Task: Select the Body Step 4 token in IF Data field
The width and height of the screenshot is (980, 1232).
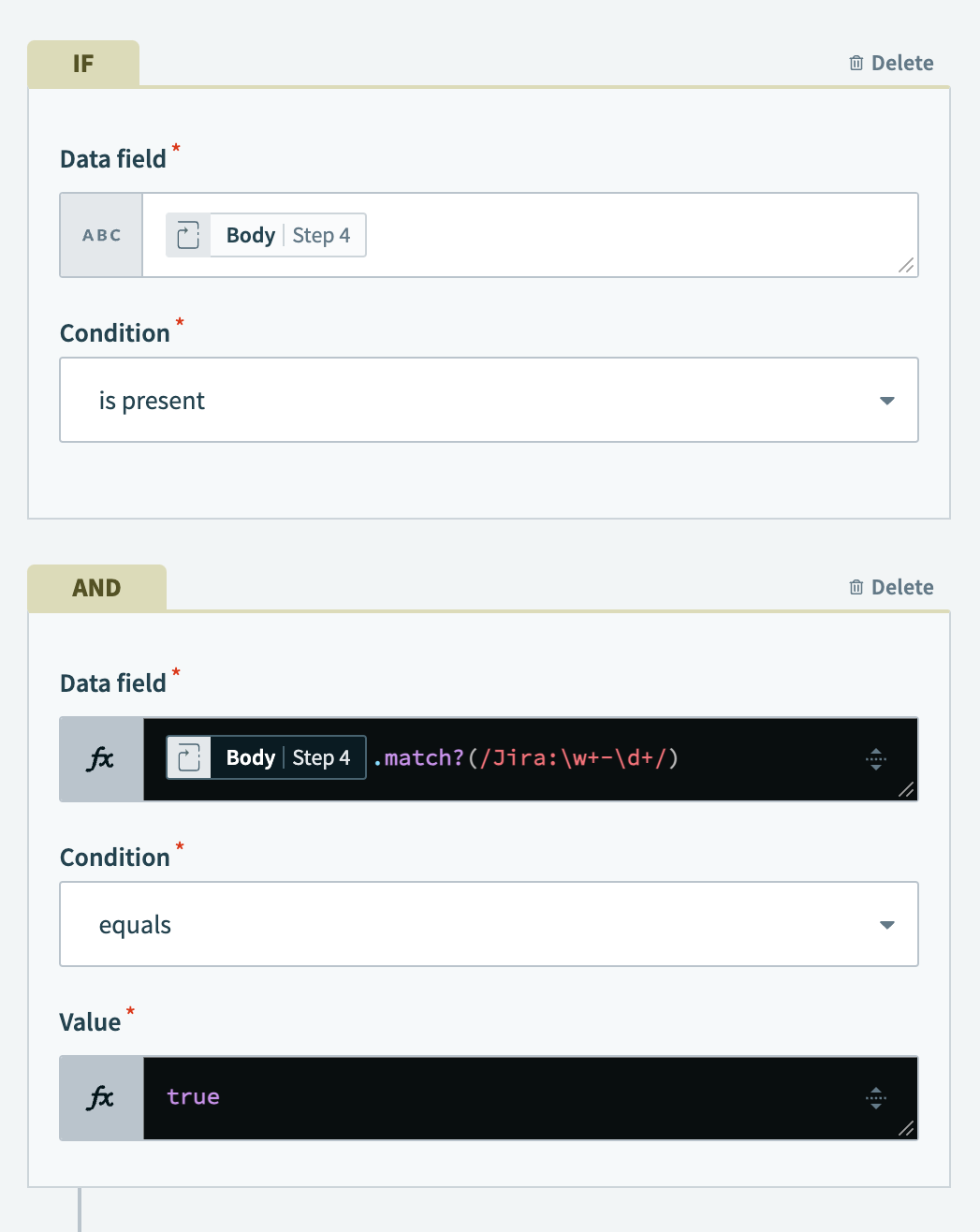Action: point(285,235)
